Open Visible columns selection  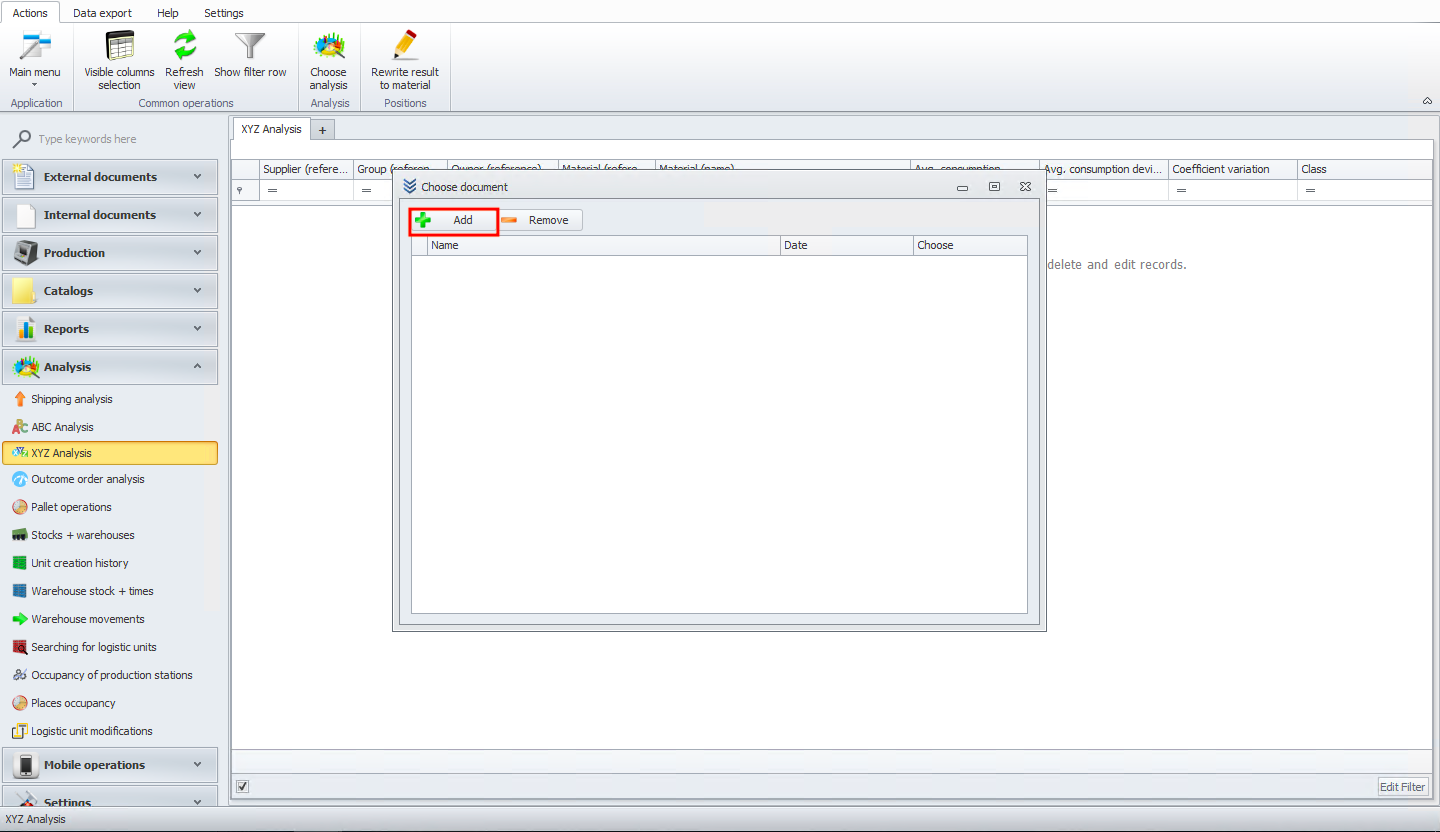click(x=119, y=61)
